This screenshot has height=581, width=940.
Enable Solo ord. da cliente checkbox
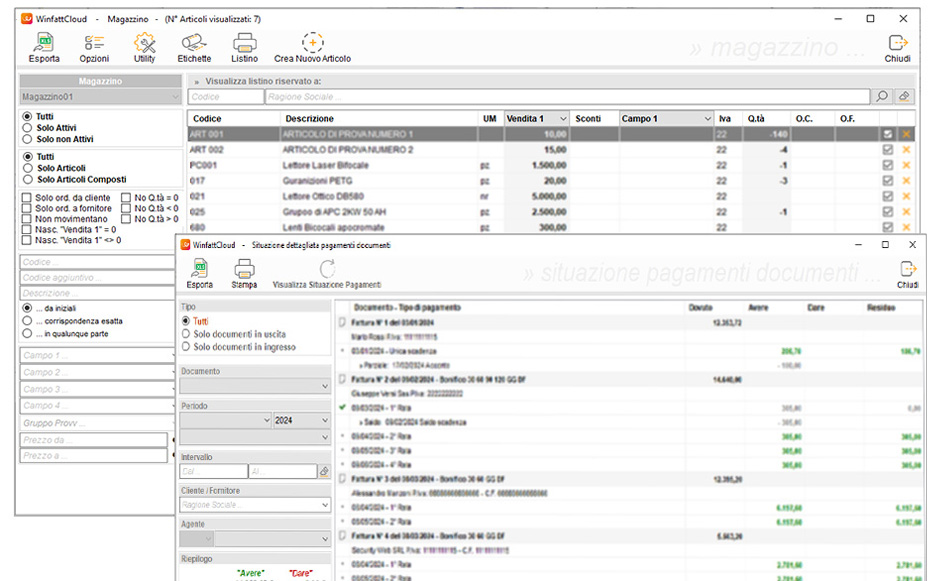[x=26, y=197]
